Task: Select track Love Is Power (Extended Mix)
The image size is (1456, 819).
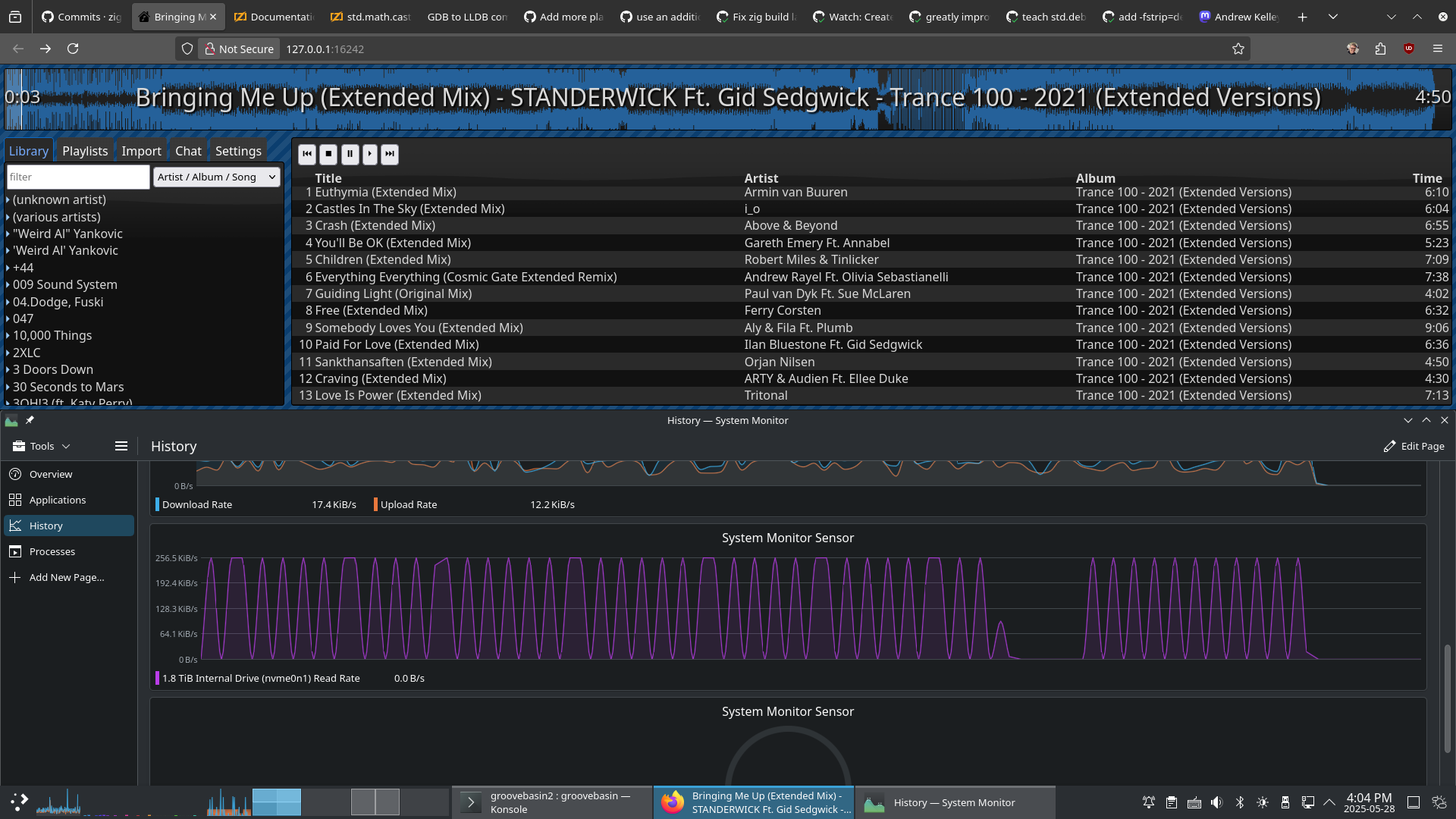Action: 872,396
